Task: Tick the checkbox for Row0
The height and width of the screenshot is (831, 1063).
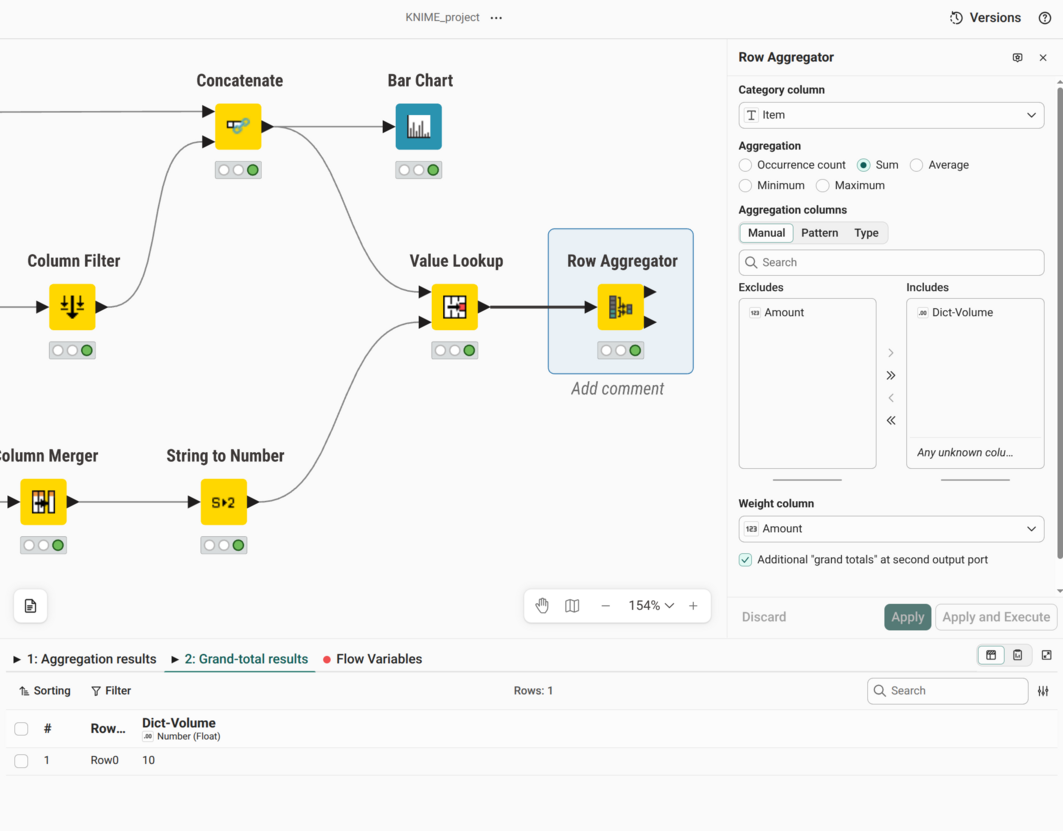Action: [21, 761]
